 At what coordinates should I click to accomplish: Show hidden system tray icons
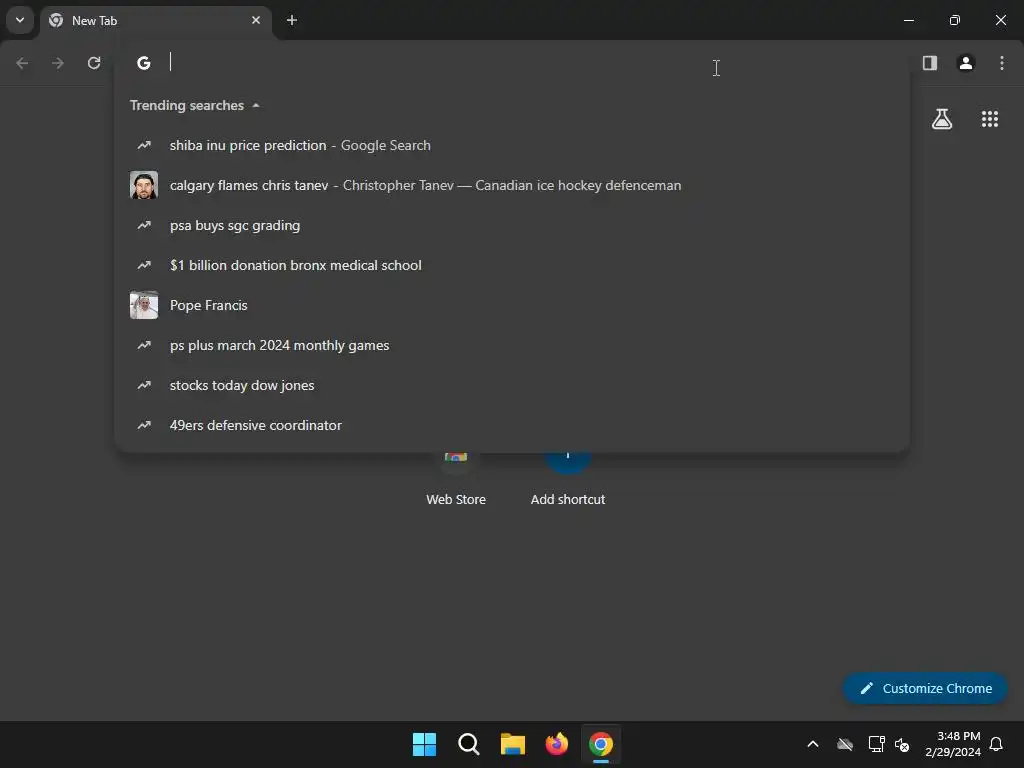coord(813,744)
